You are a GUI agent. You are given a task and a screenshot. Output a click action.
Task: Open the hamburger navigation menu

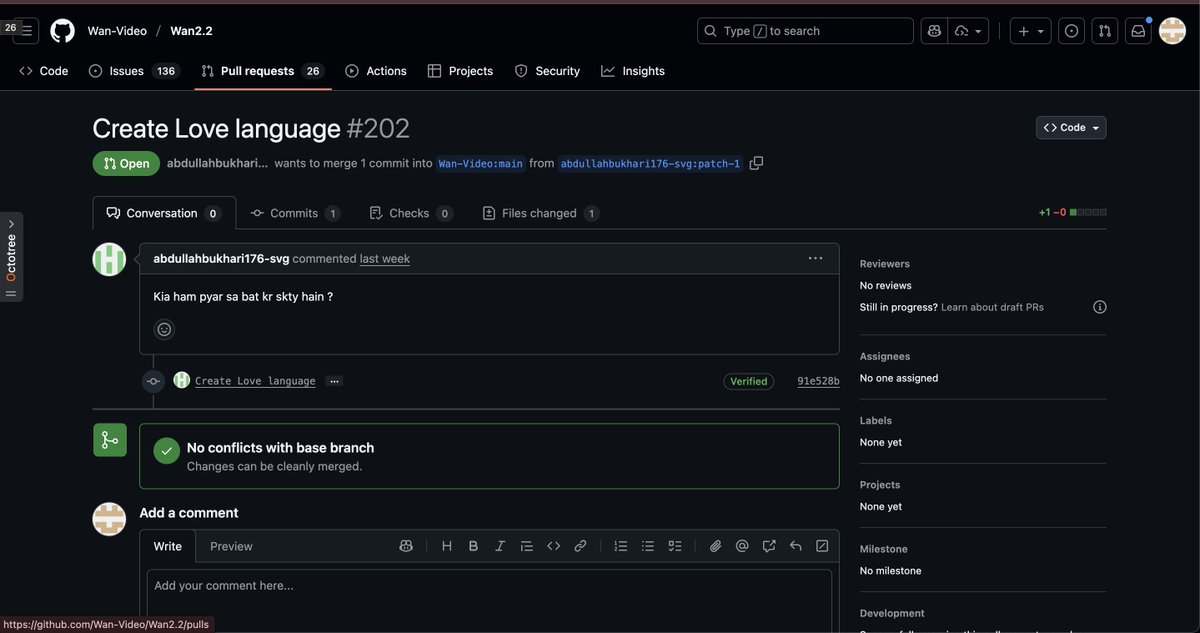(26, 31)
